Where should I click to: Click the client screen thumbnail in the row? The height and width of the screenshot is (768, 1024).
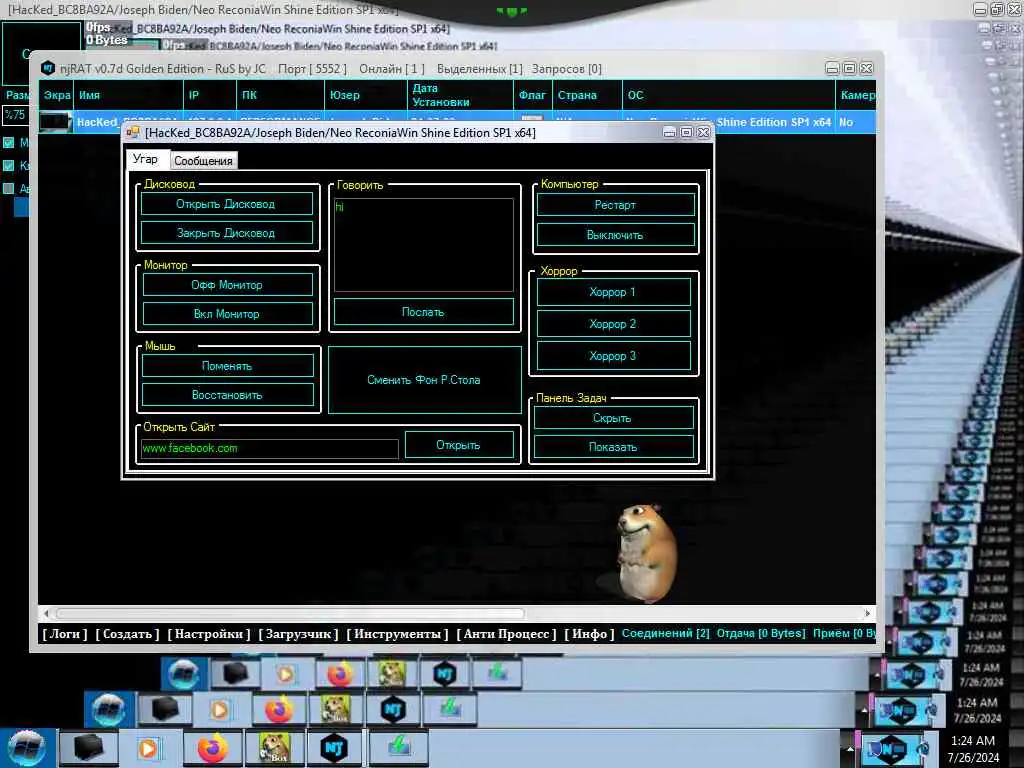pos(55,121)
